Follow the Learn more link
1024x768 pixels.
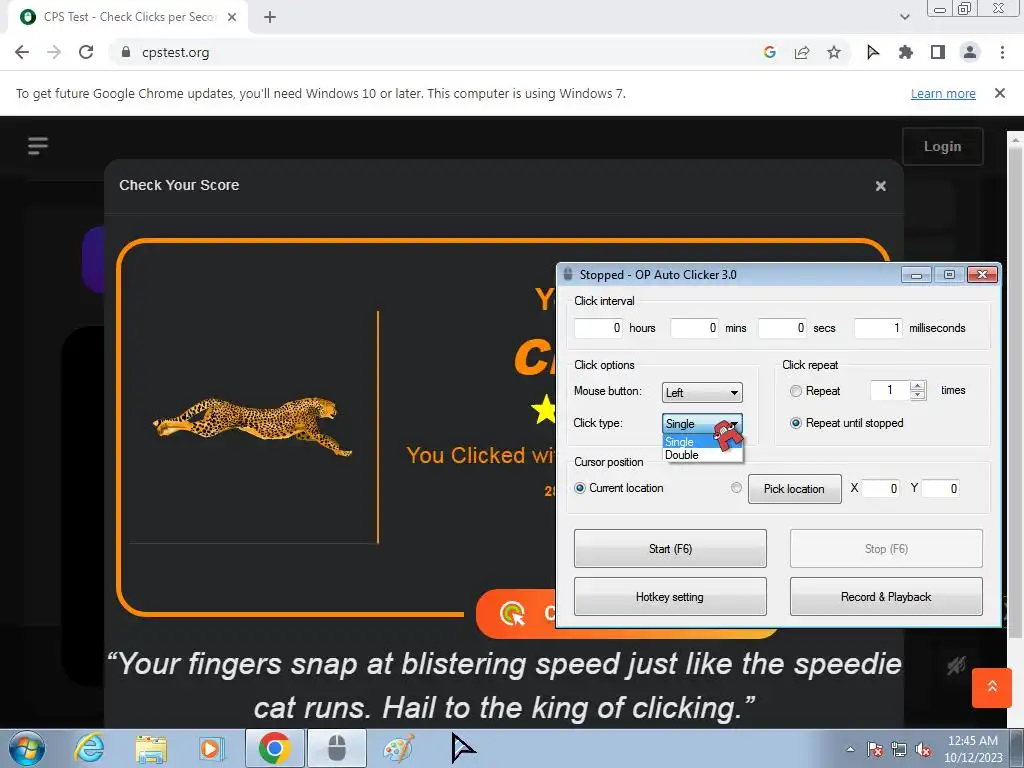pyautogui.click(x=943, y=93)
